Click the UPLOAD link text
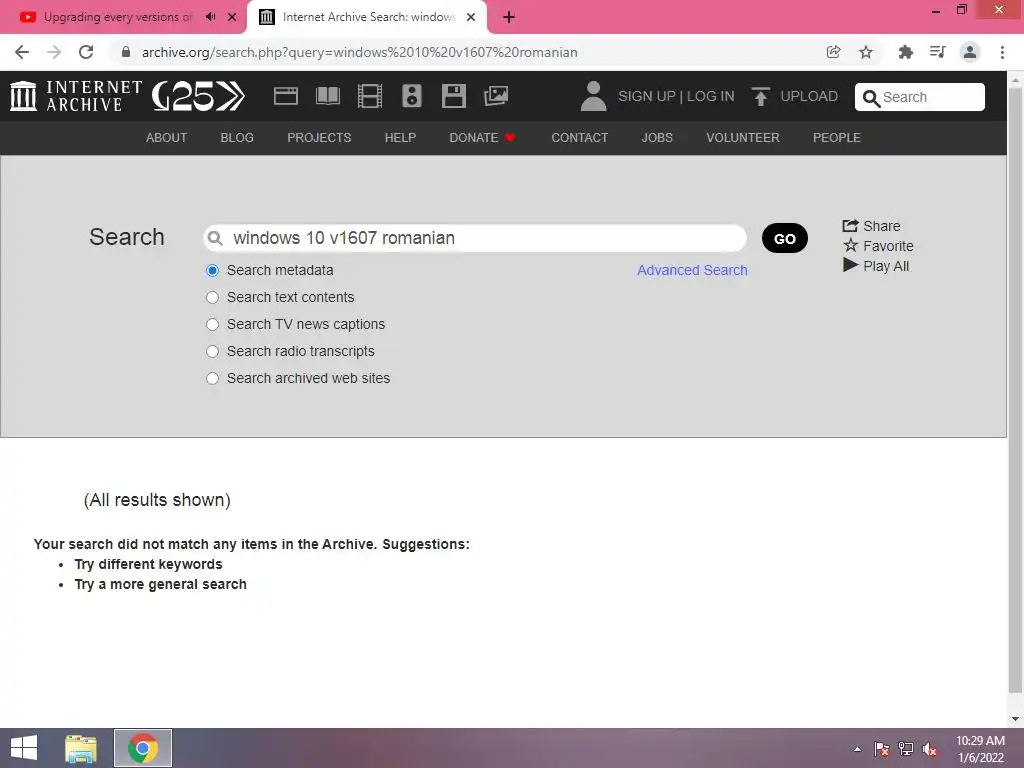This screenshot has width=1024, height=768. [x=809, y=96]
